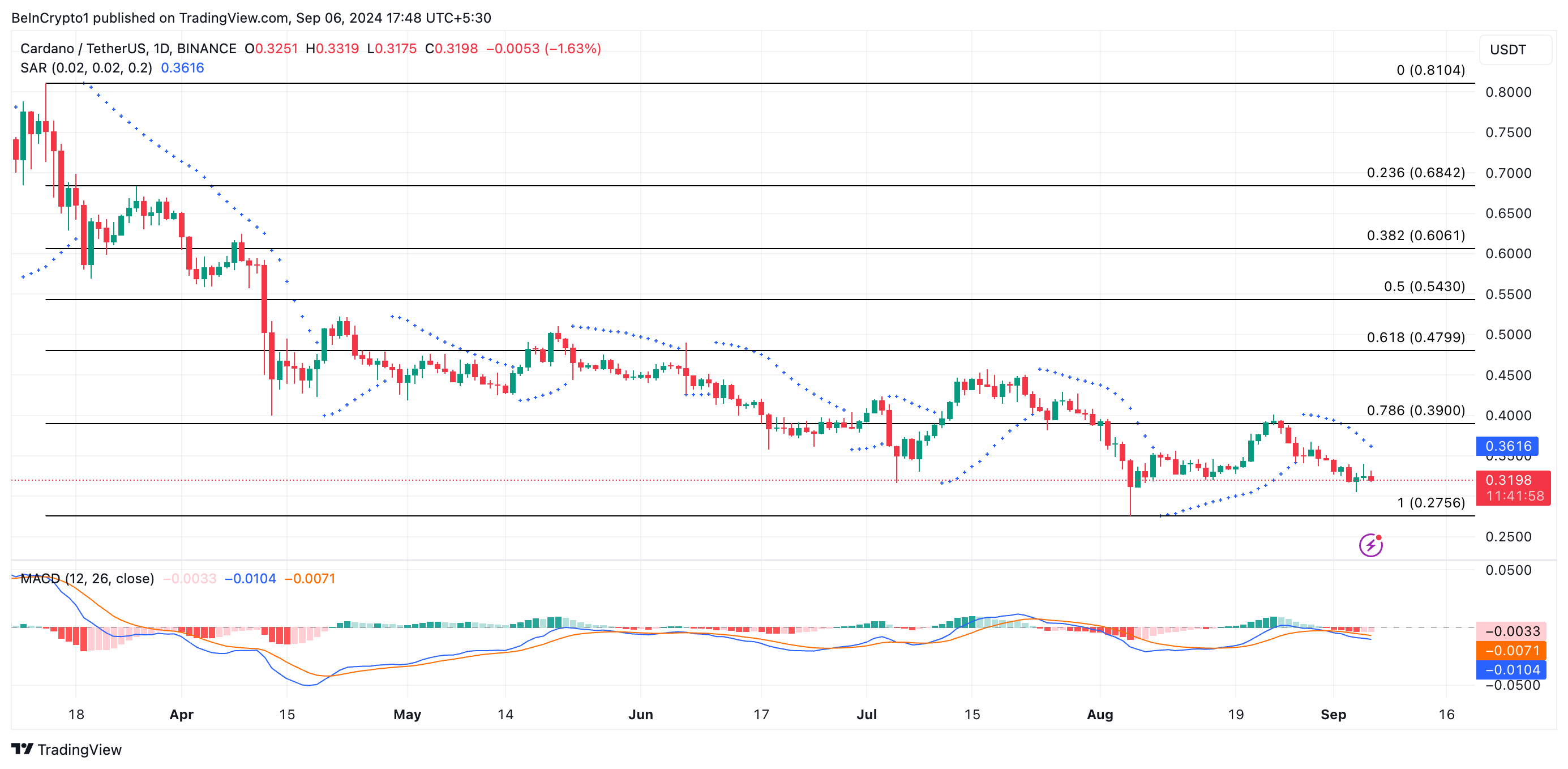Screen dimensions: 1568x769
Task: Select the 0.786 (0.3900) Fibonacci level label
Action: 1415,411
